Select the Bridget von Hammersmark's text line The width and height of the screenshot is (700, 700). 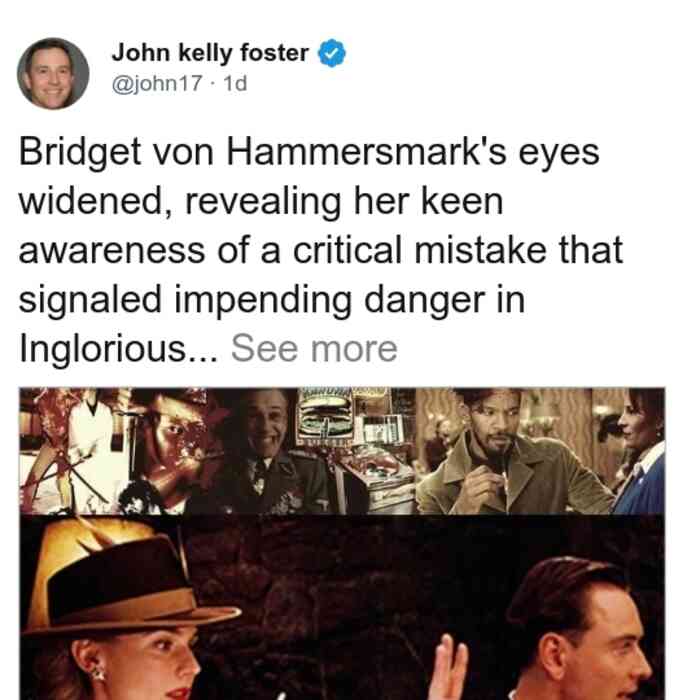(309, 153)
